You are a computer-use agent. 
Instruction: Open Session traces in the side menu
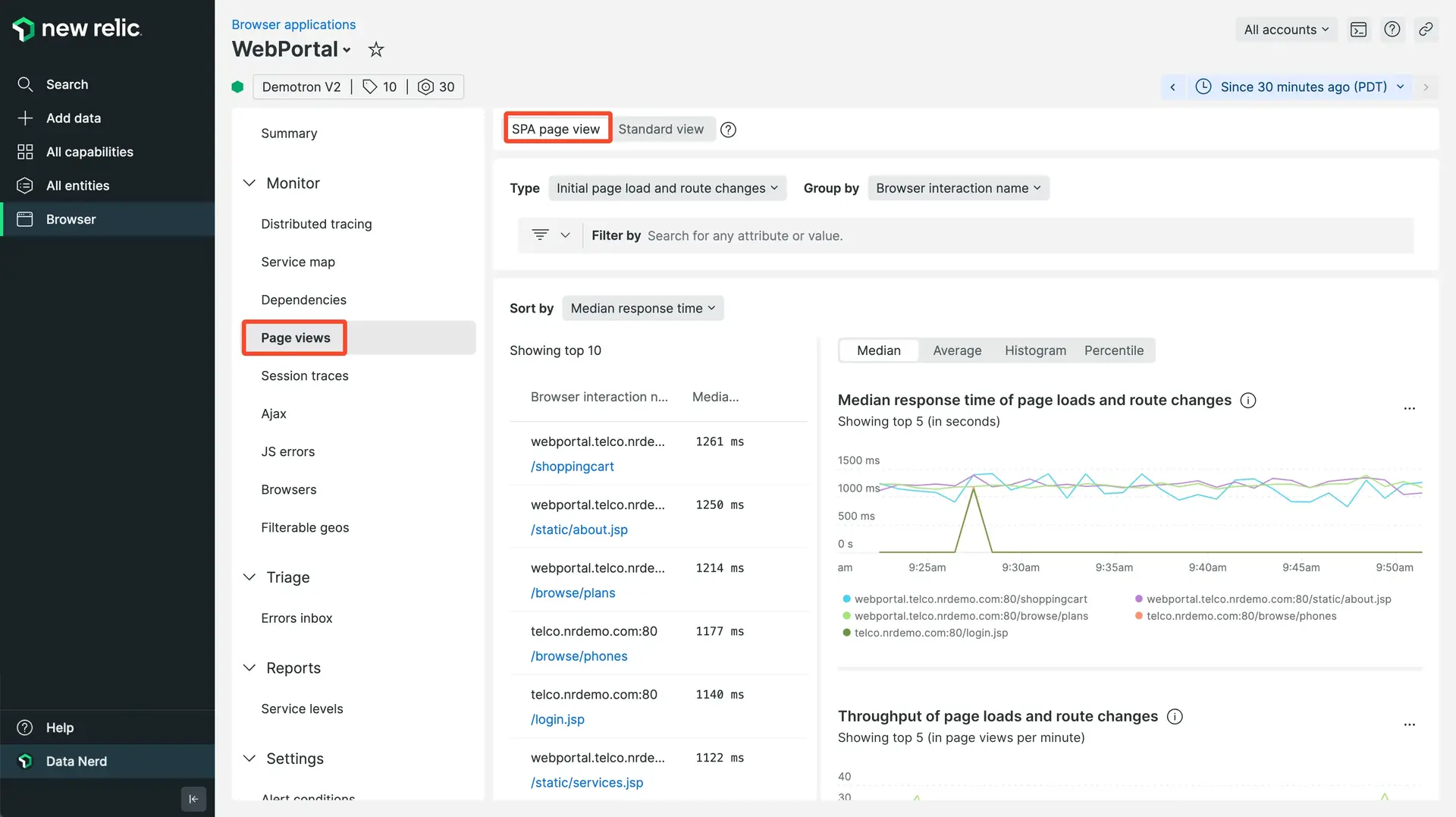[x=305, y=376]
